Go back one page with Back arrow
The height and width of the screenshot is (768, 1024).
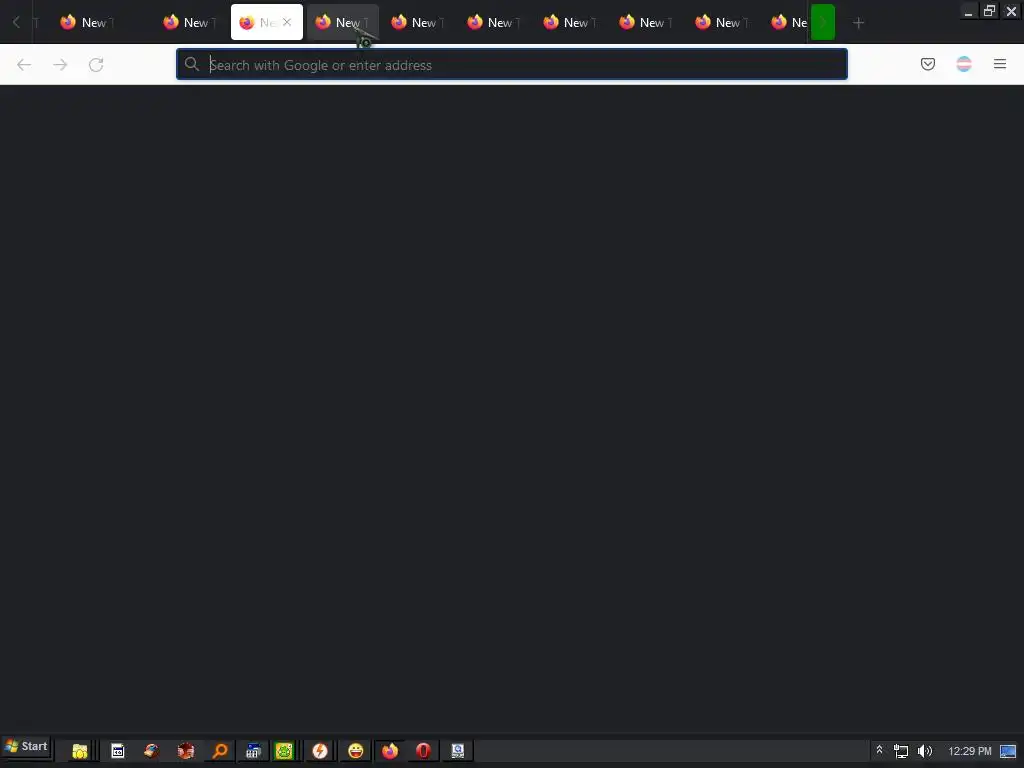24,65
